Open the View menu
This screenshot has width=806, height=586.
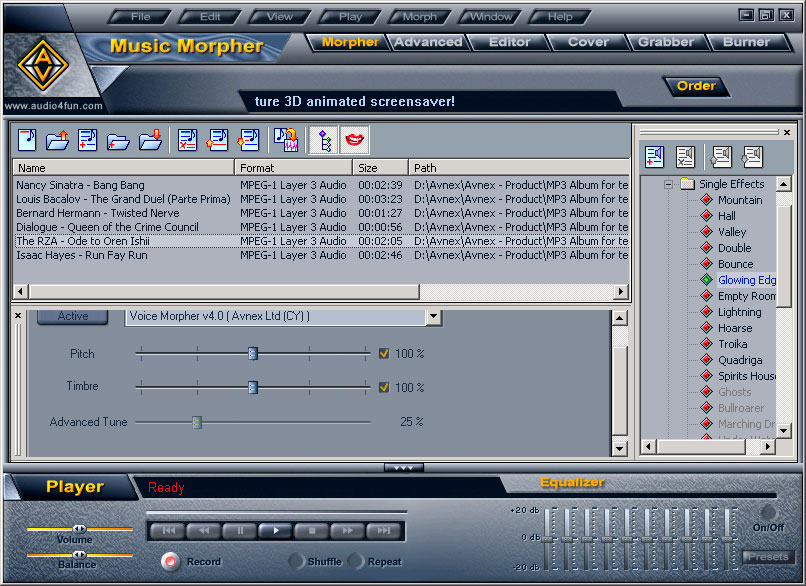279,17
